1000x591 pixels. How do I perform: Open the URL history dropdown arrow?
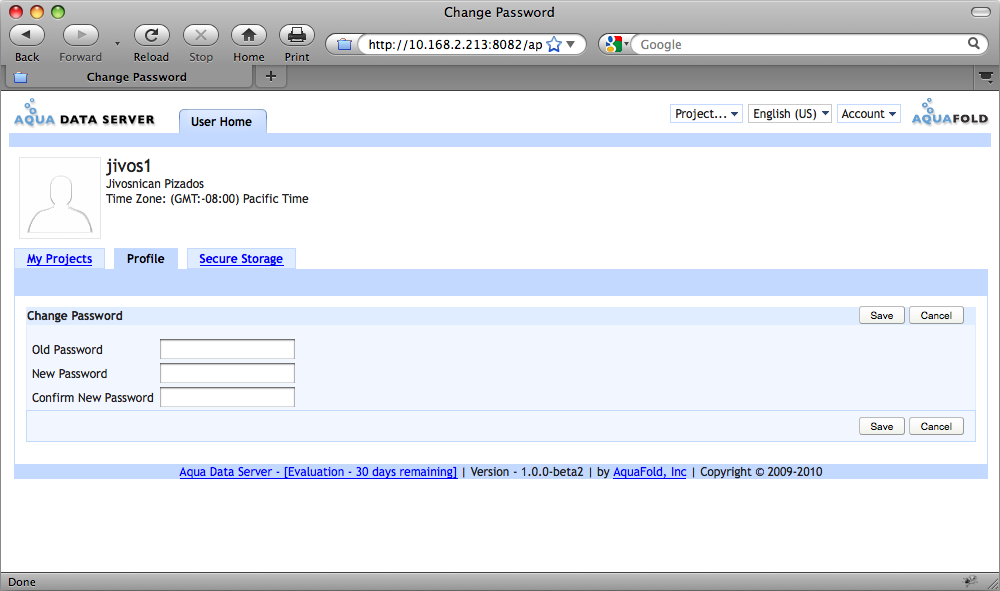[571, 44]
